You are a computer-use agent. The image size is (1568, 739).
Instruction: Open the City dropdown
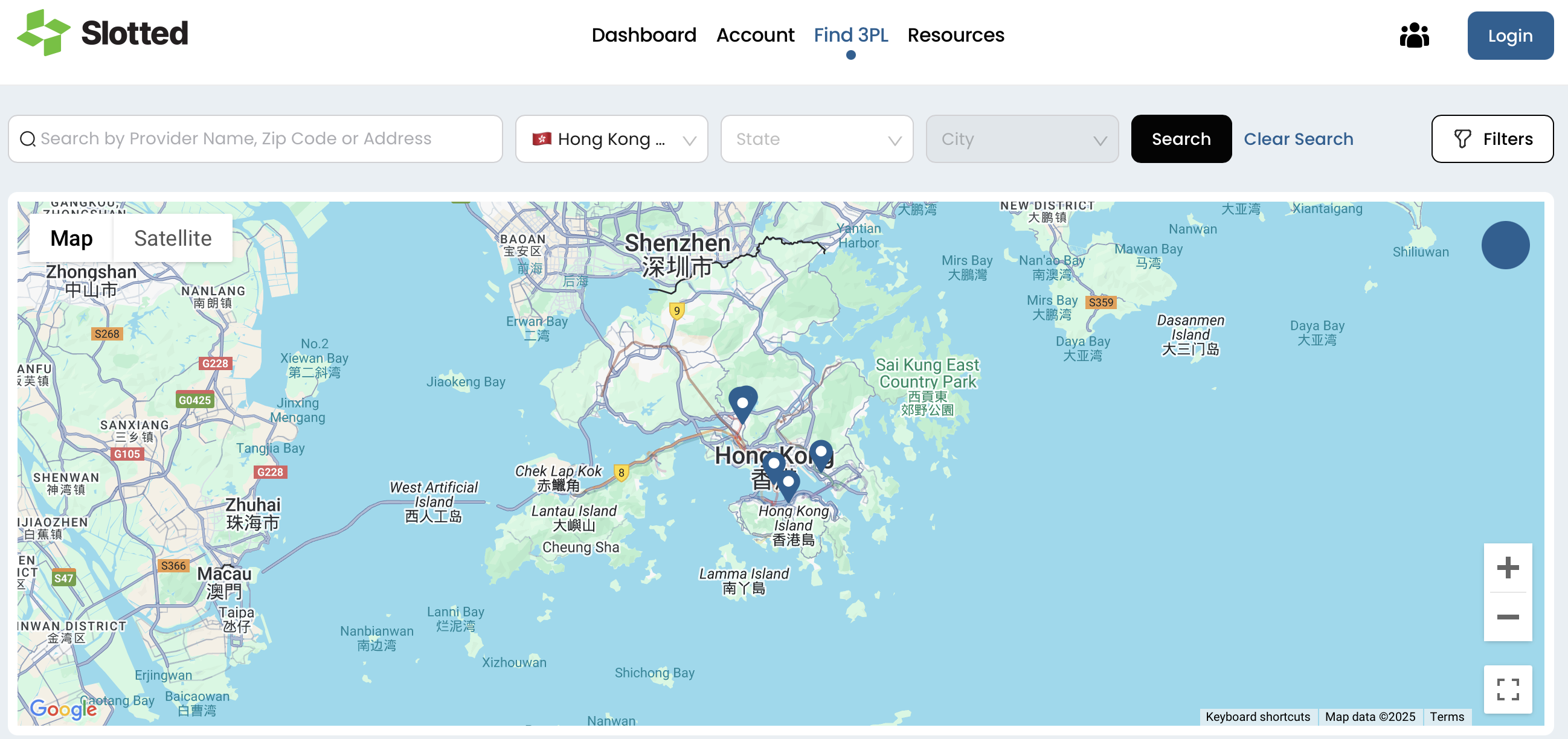(x=1022, y=139)
